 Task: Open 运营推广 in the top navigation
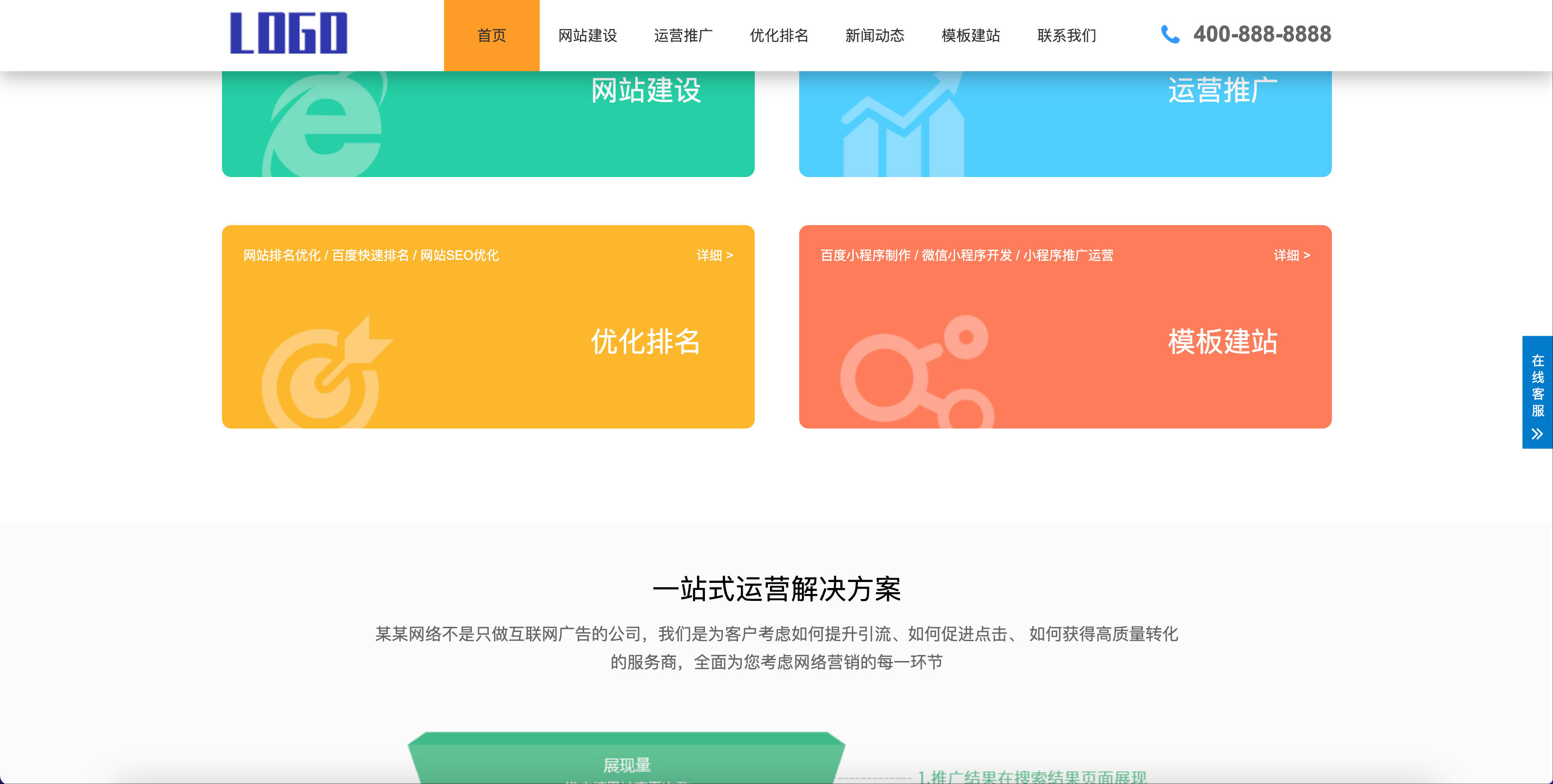[683, 36]
